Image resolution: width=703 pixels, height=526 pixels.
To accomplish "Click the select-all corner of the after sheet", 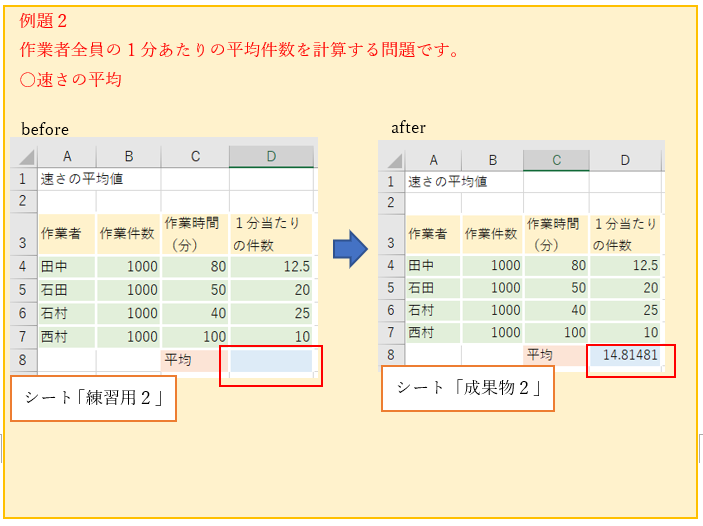I will (x=391, y=160).
